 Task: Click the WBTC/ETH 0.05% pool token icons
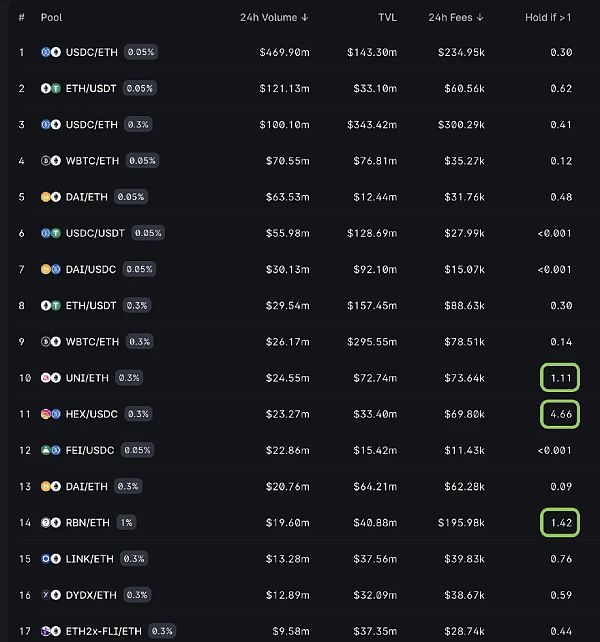51,160
